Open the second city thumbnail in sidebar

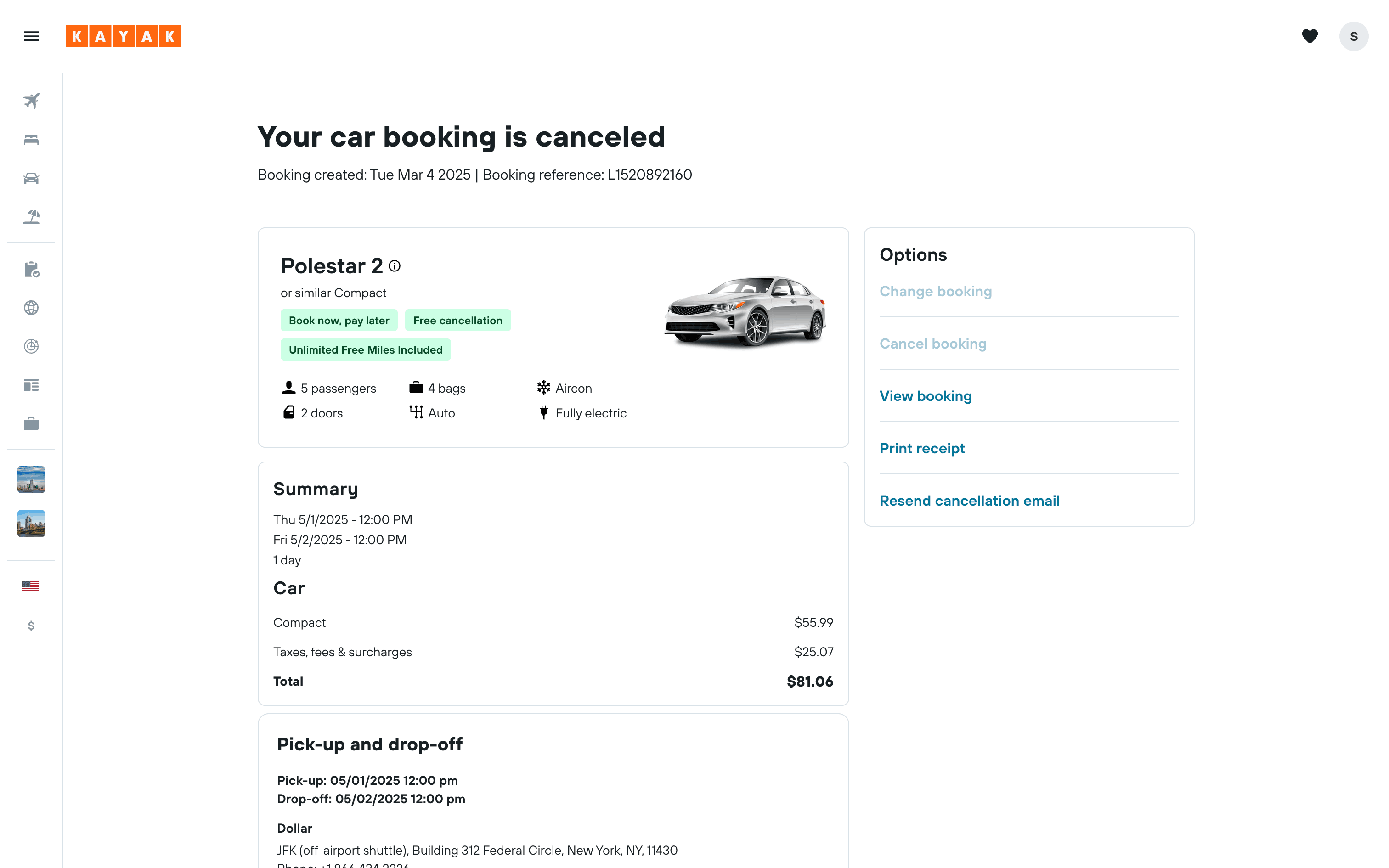[x=31, y=524]
